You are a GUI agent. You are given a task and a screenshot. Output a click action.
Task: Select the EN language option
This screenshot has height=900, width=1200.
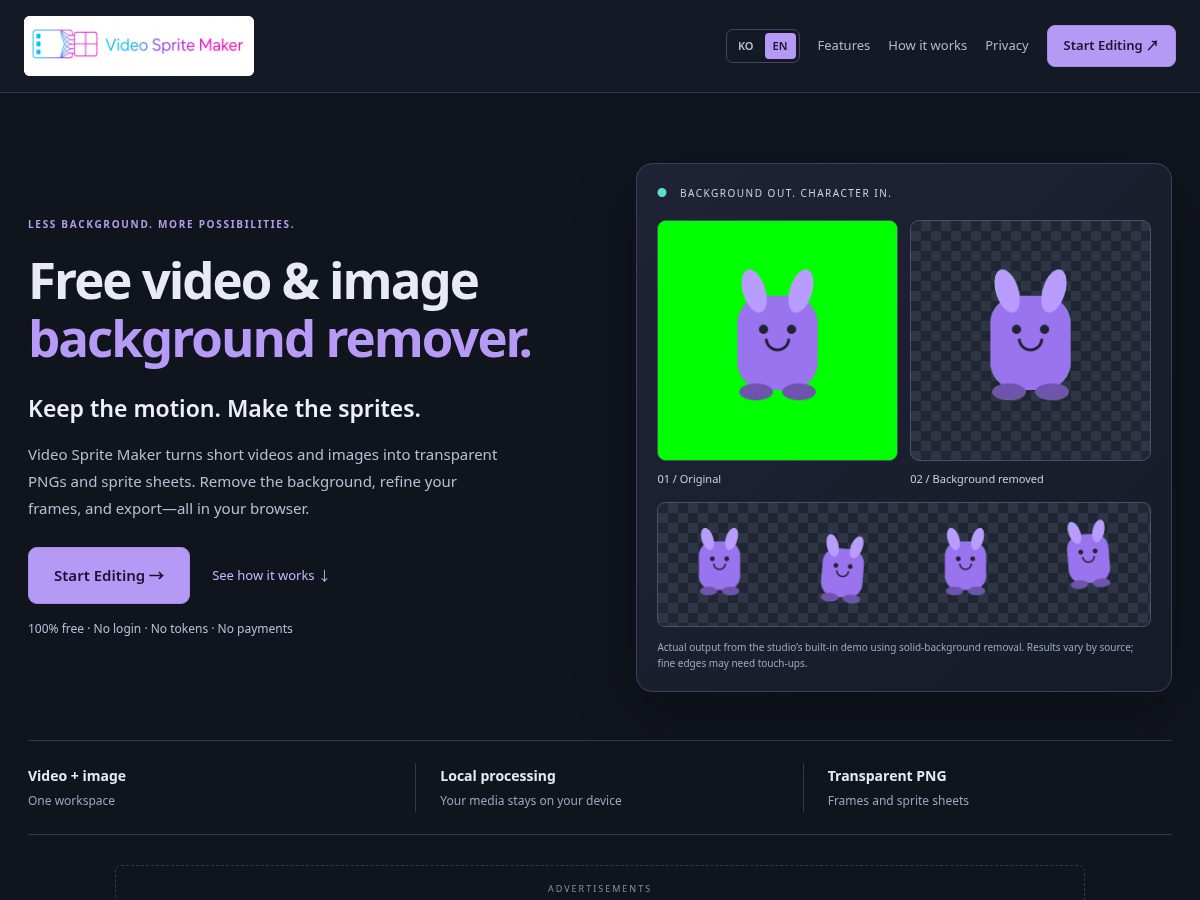coord(780,46)
